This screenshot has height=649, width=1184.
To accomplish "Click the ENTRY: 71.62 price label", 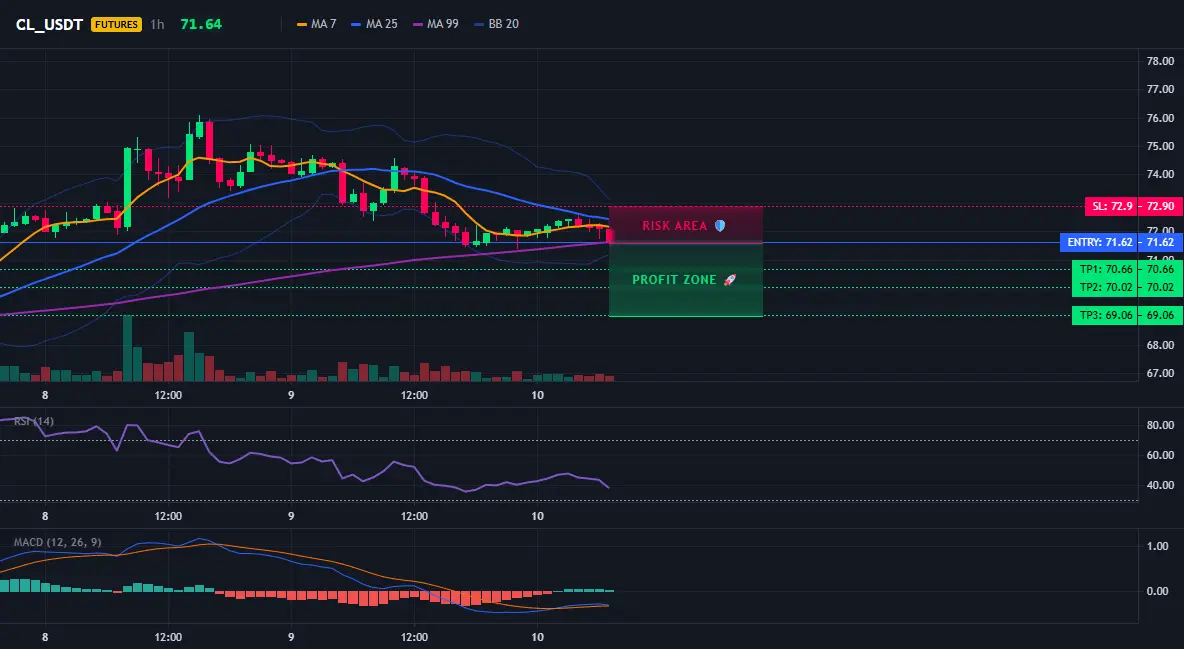I will click(x=1099, y=243).
